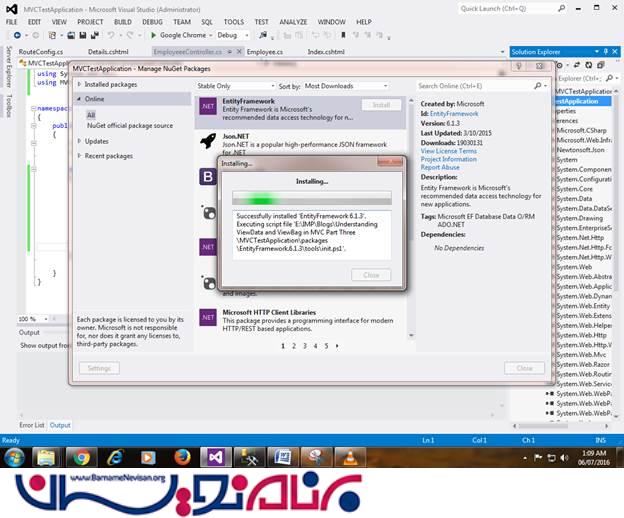624x518 pixels.
Task: Click the Json.NET rocket icon
Action: [208, 141]
